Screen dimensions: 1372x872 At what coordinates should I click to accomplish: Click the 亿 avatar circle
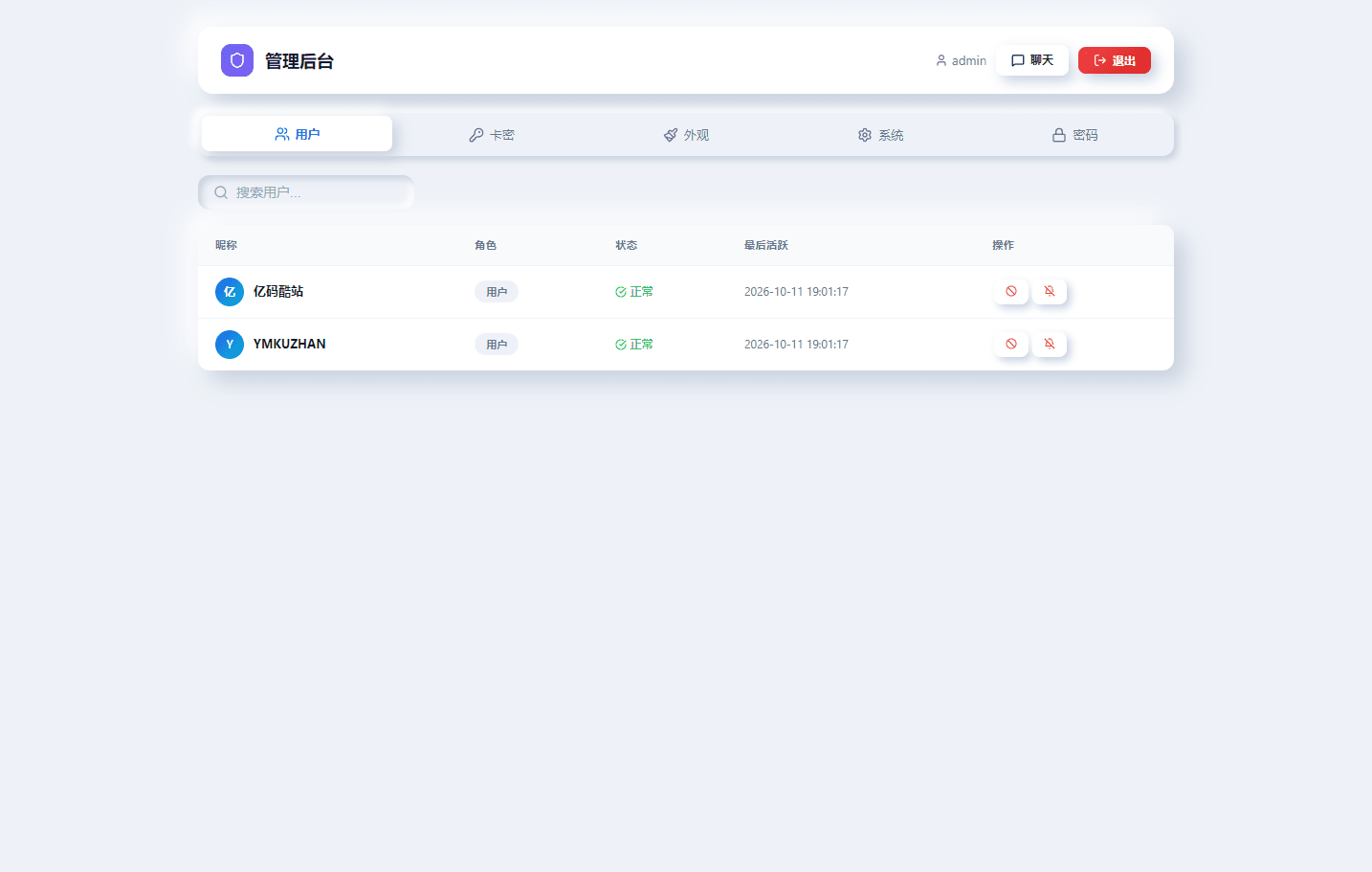[x=230, y=292]
